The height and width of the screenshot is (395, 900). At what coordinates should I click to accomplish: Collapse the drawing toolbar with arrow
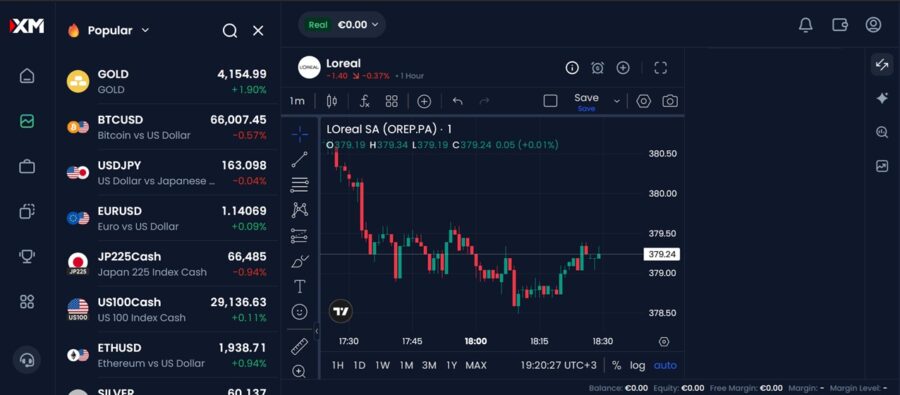(x=317, y=331)
